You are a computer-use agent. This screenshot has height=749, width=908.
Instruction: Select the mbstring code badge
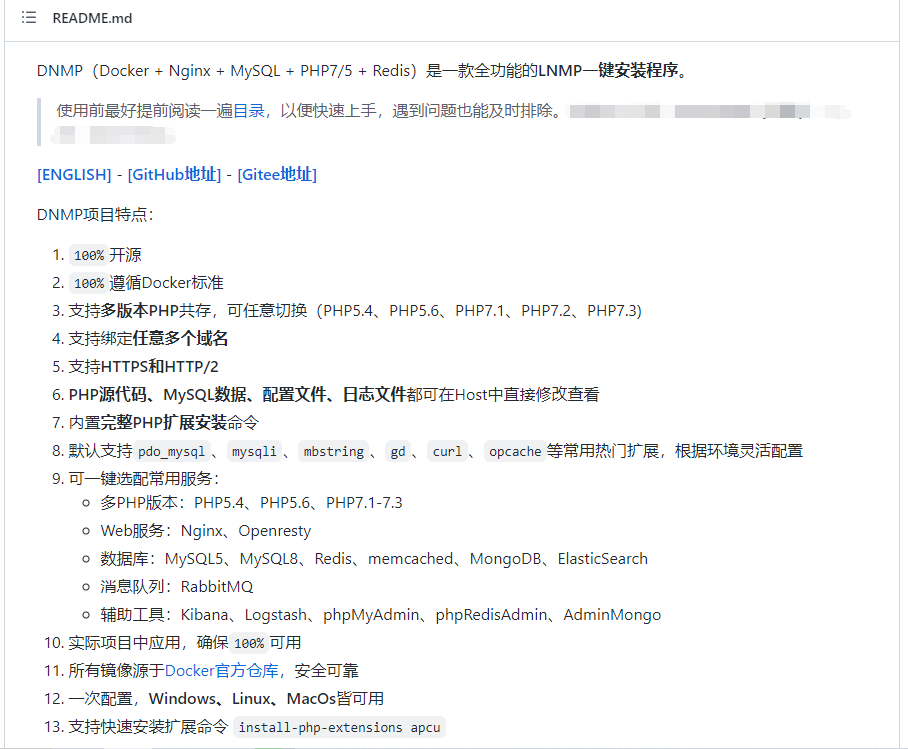click(333, 450)
